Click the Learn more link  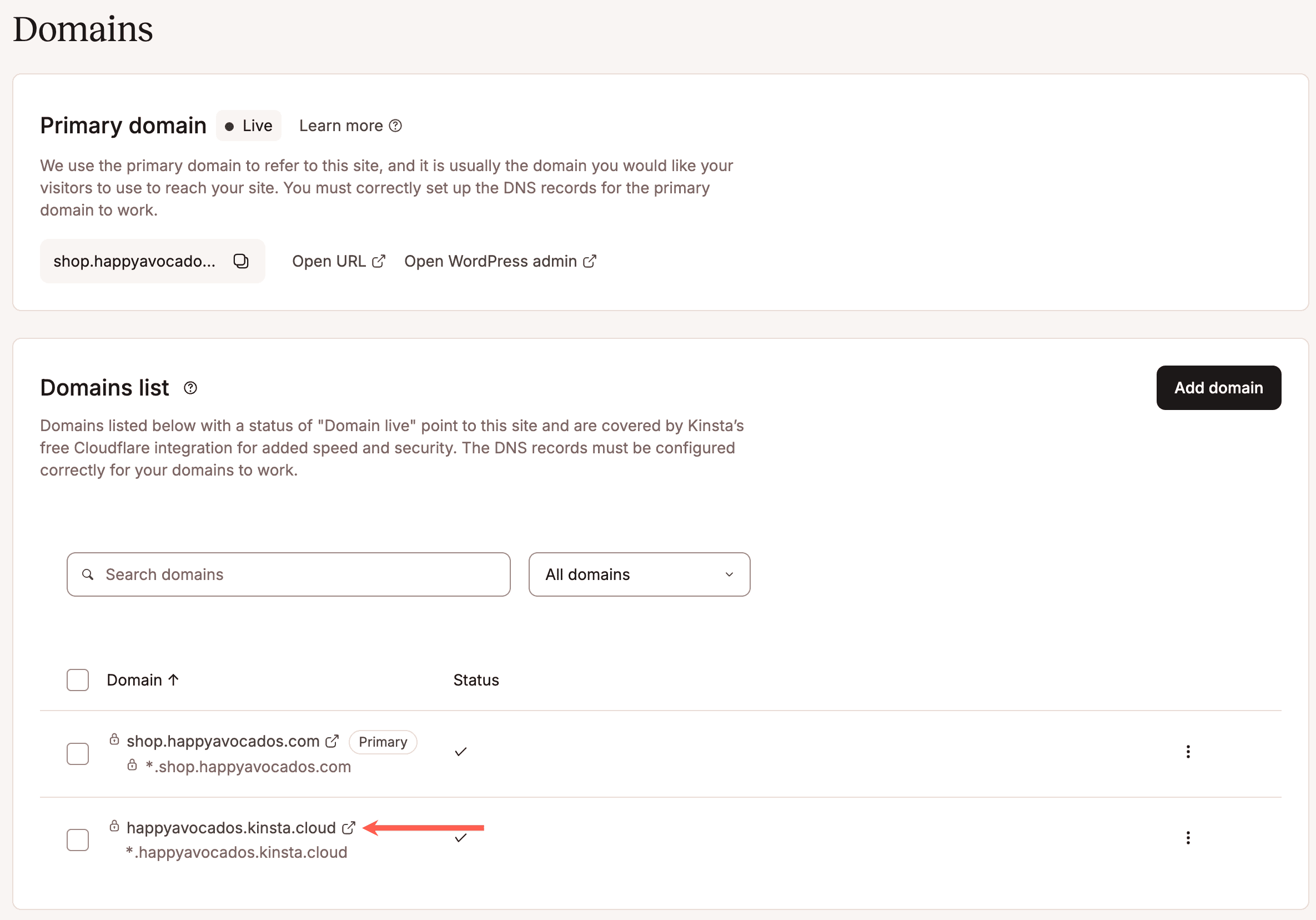pyautogui.click(x=341, y=125)
